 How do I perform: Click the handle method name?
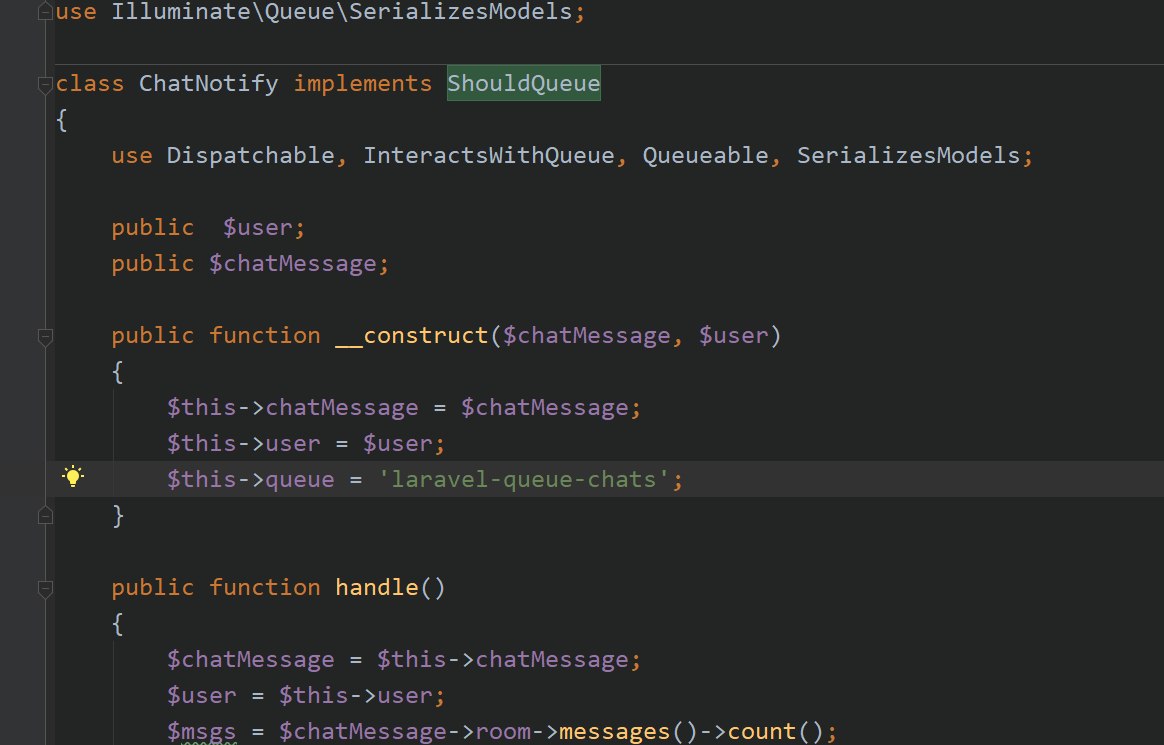coord(376,588)
